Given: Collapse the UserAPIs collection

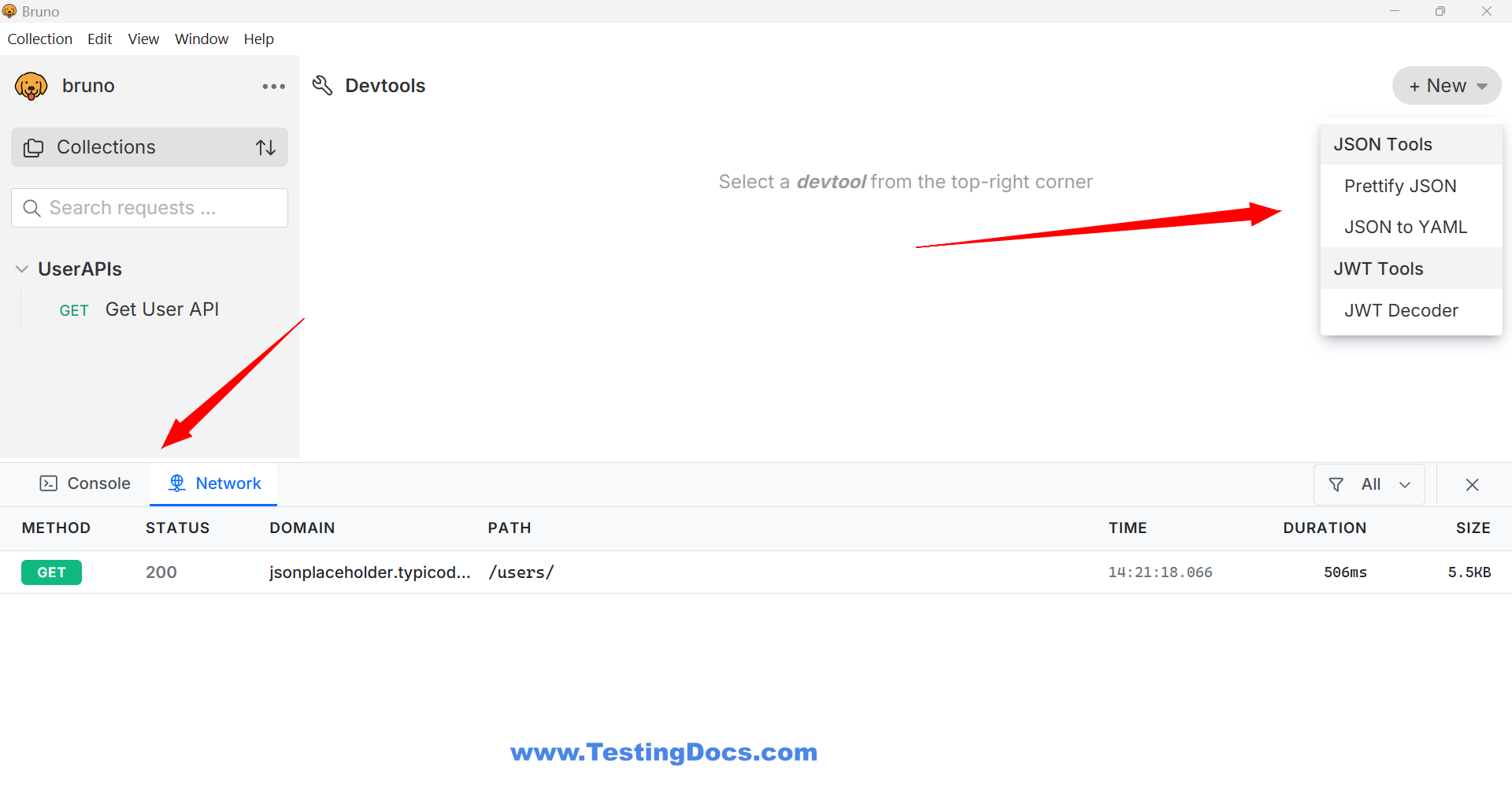Looking at the screenshot, I should tap(22, 269).
